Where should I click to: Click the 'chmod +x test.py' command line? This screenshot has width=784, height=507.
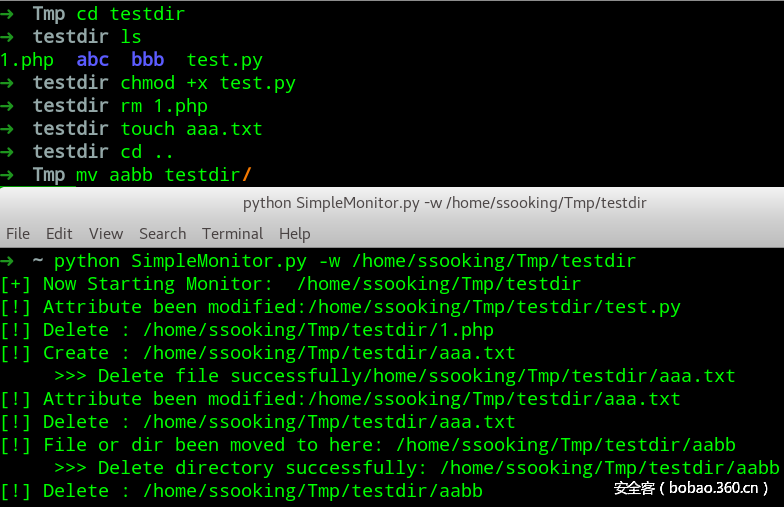(208, 83)
